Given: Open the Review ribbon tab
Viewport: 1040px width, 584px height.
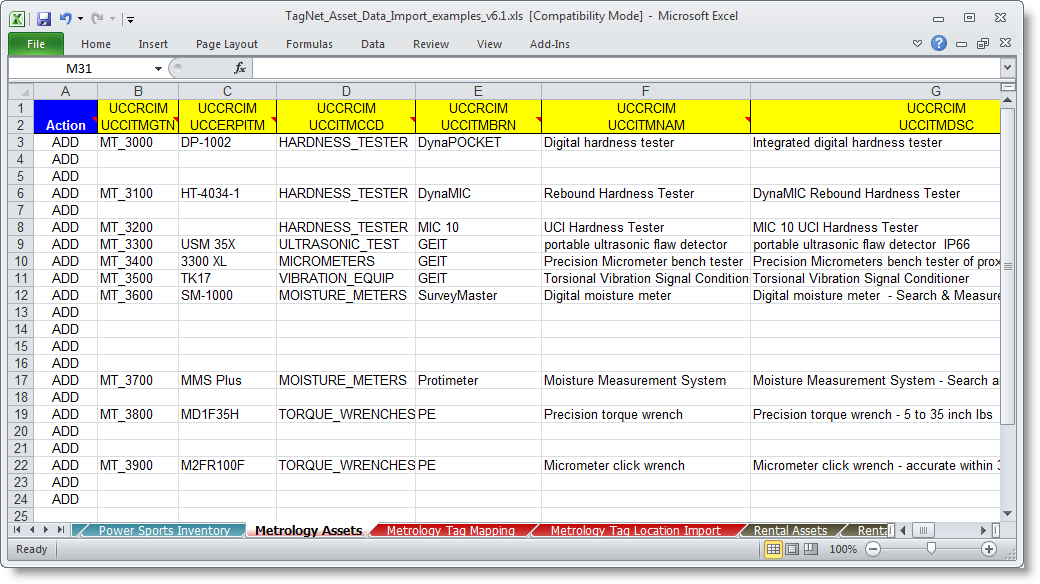Looking at the screenshot, I should tap(430, 44).
